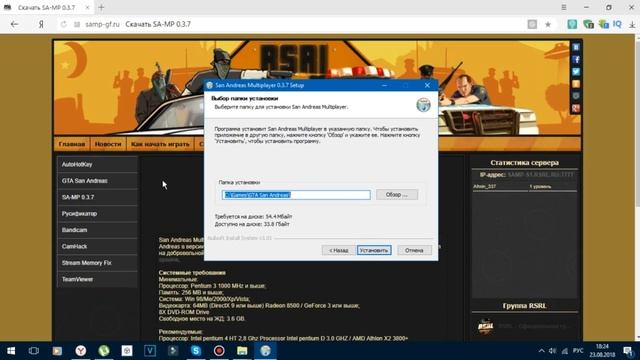Click the RSRL group logo thumbnail
Screen dimensions: 640x360
(x=485, y=327)
